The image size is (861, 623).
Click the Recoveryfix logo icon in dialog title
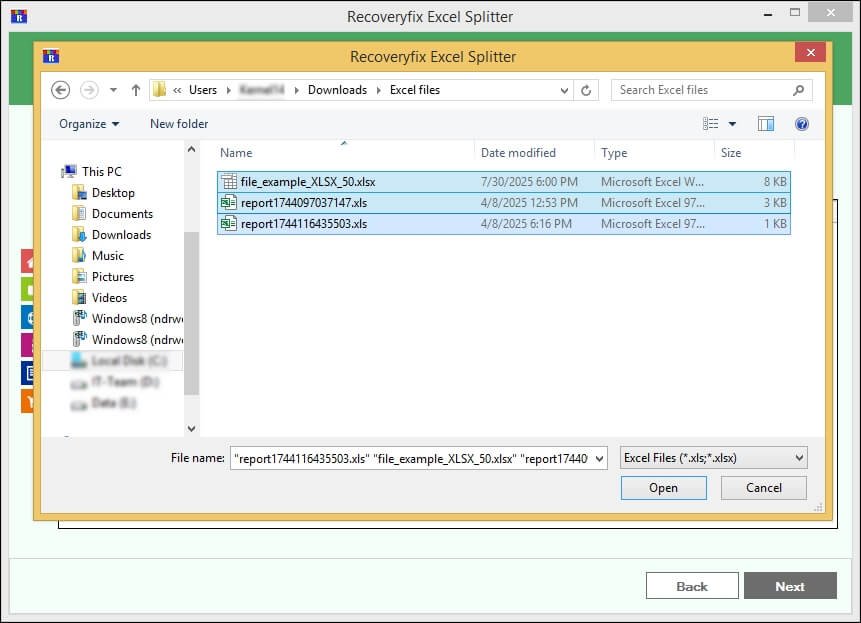pyautogui.click(x=51, y=56)
